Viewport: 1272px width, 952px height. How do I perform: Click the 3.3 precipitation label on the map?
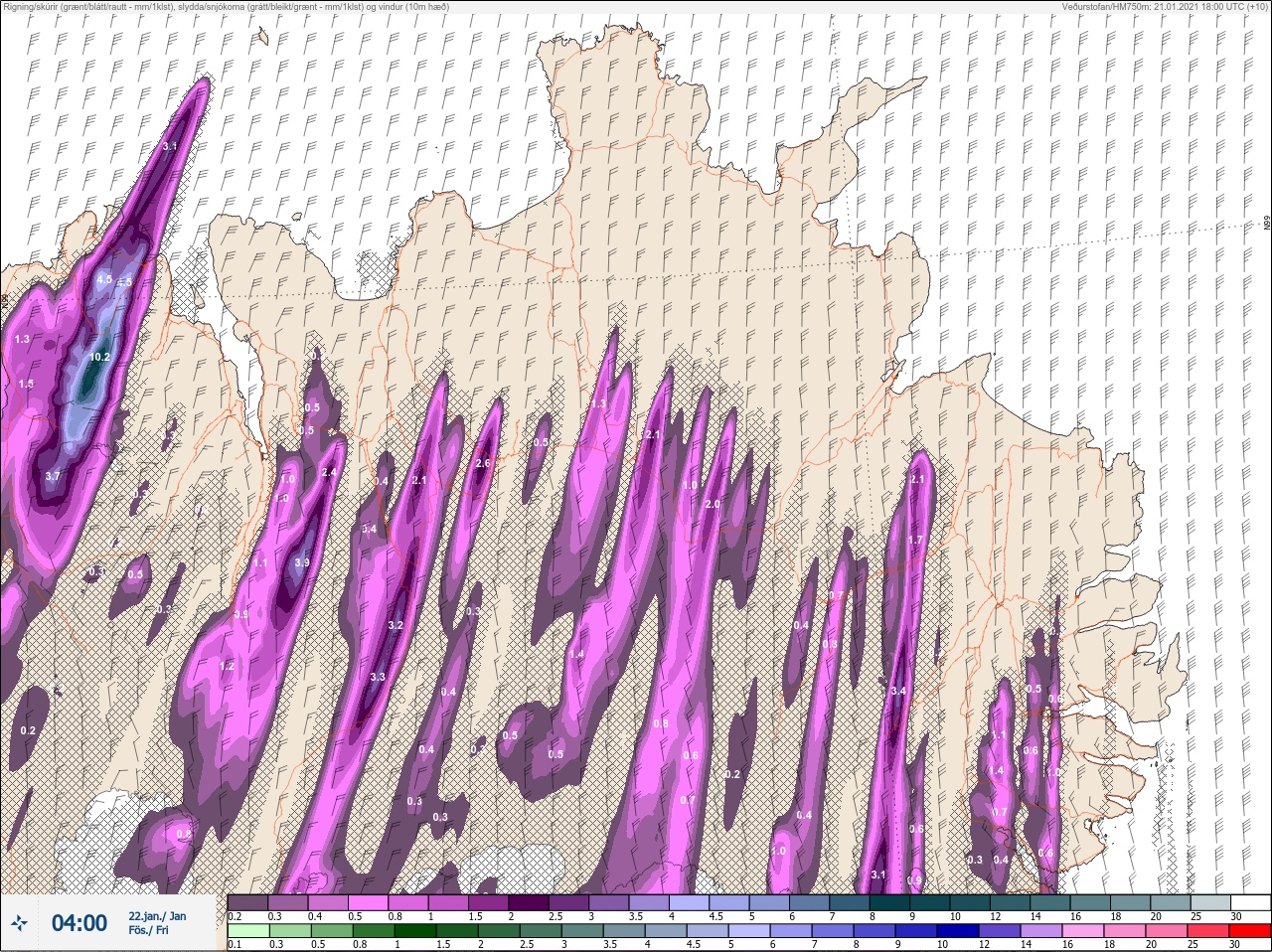point(377,677)
